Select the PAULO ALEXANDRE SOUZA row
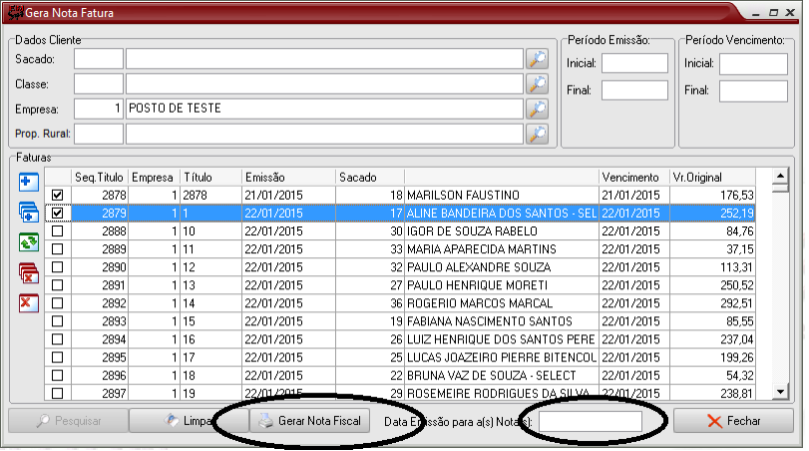This screenshot has height=451, width=809. click(400, 267)
